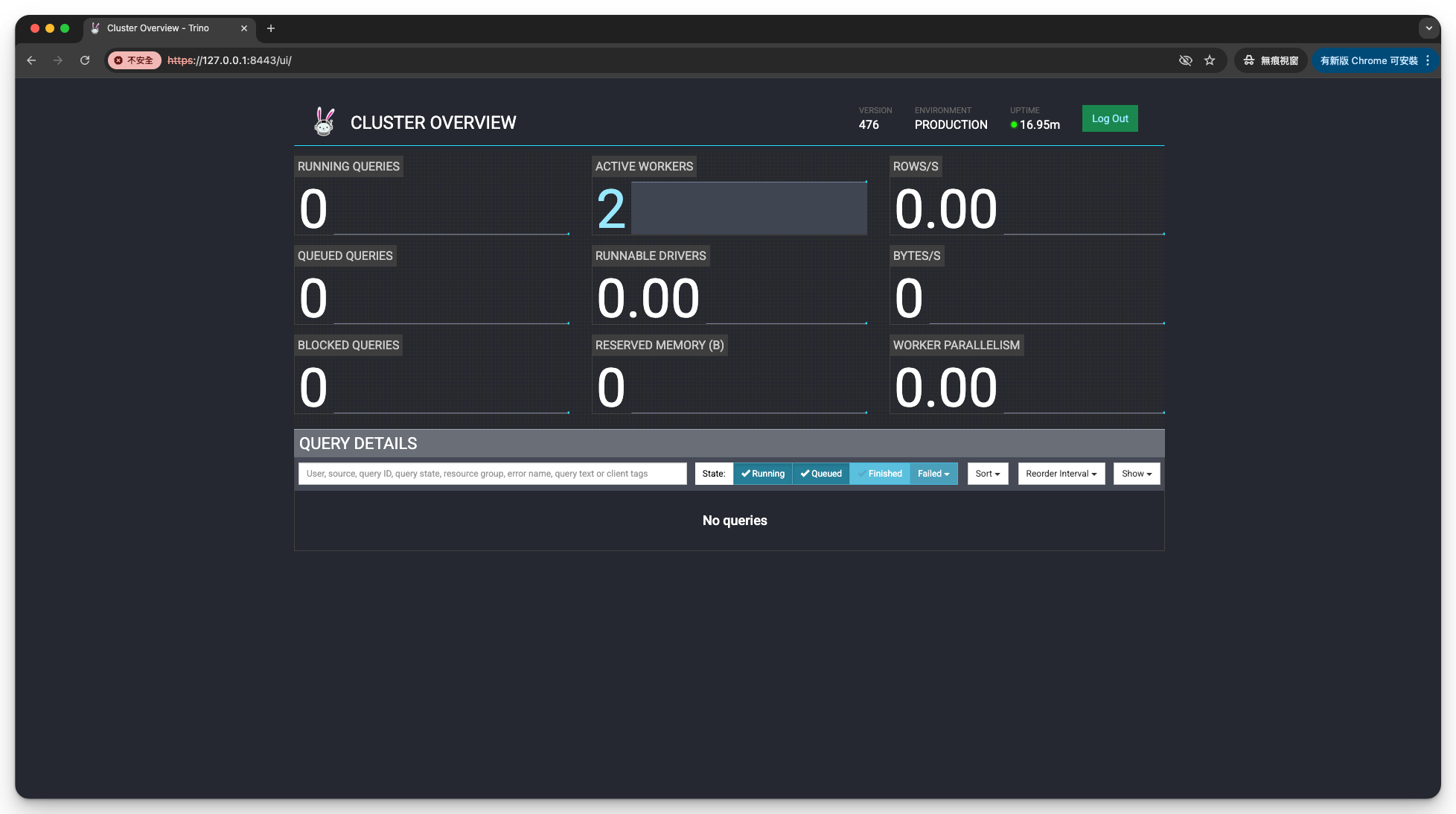Click the Log Out button
Viewport: 1456px width, 814px height.
pos(1109,118)
